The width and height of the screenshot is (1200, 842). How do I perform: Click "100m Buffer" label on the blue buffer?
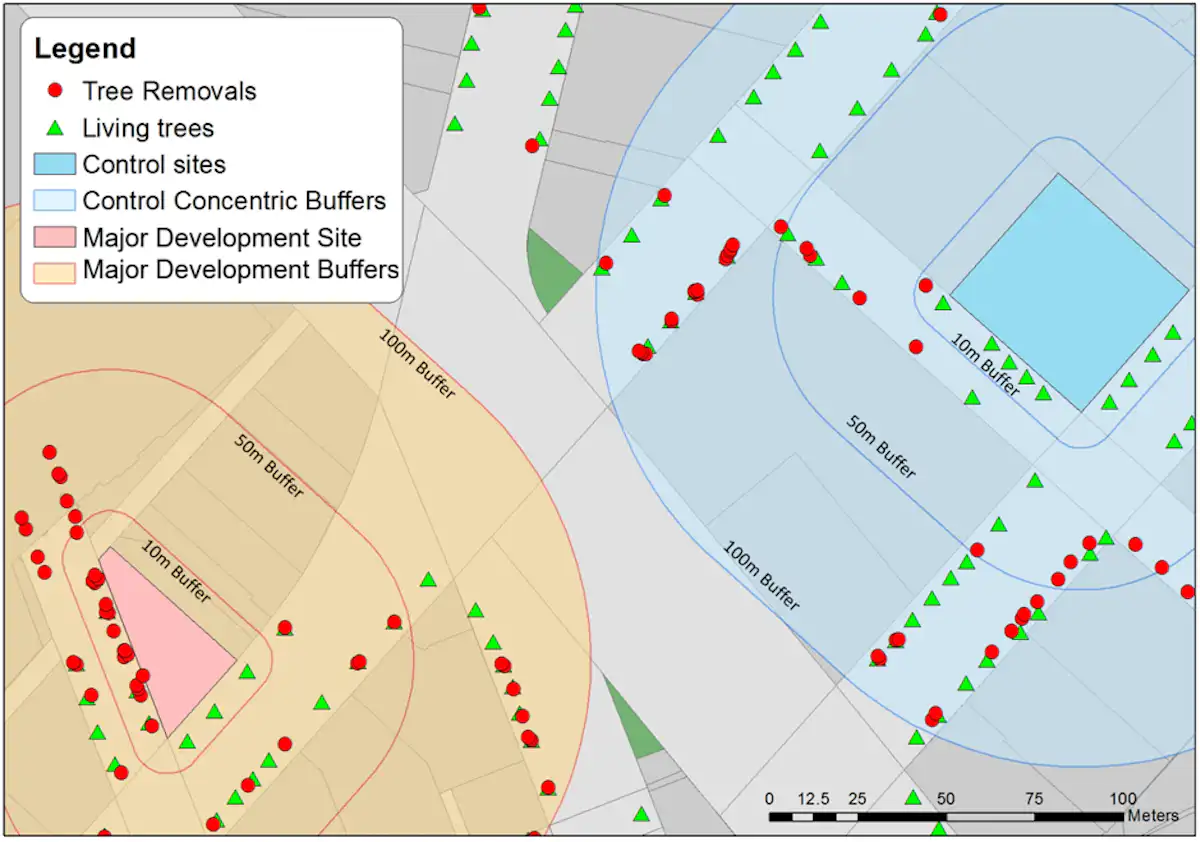pos(761,576)
